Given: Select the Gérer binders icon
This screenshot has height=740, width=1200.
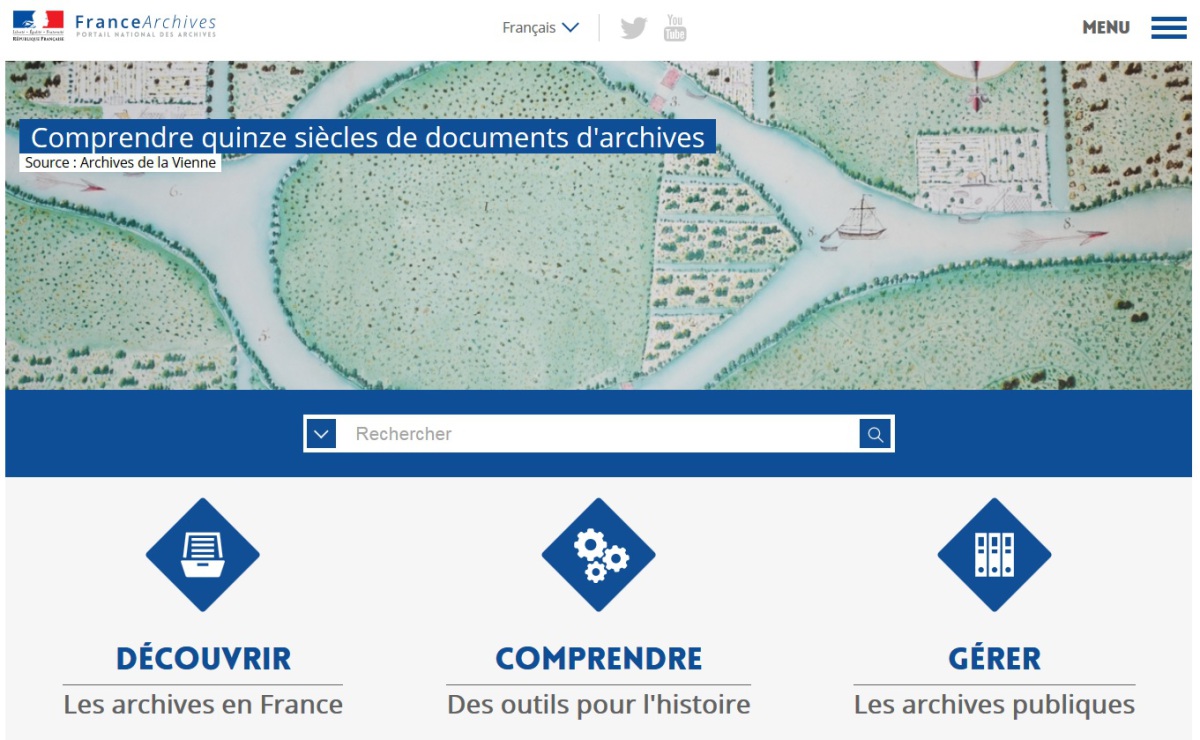Looking at the screenshot, I should click(994, 555).
